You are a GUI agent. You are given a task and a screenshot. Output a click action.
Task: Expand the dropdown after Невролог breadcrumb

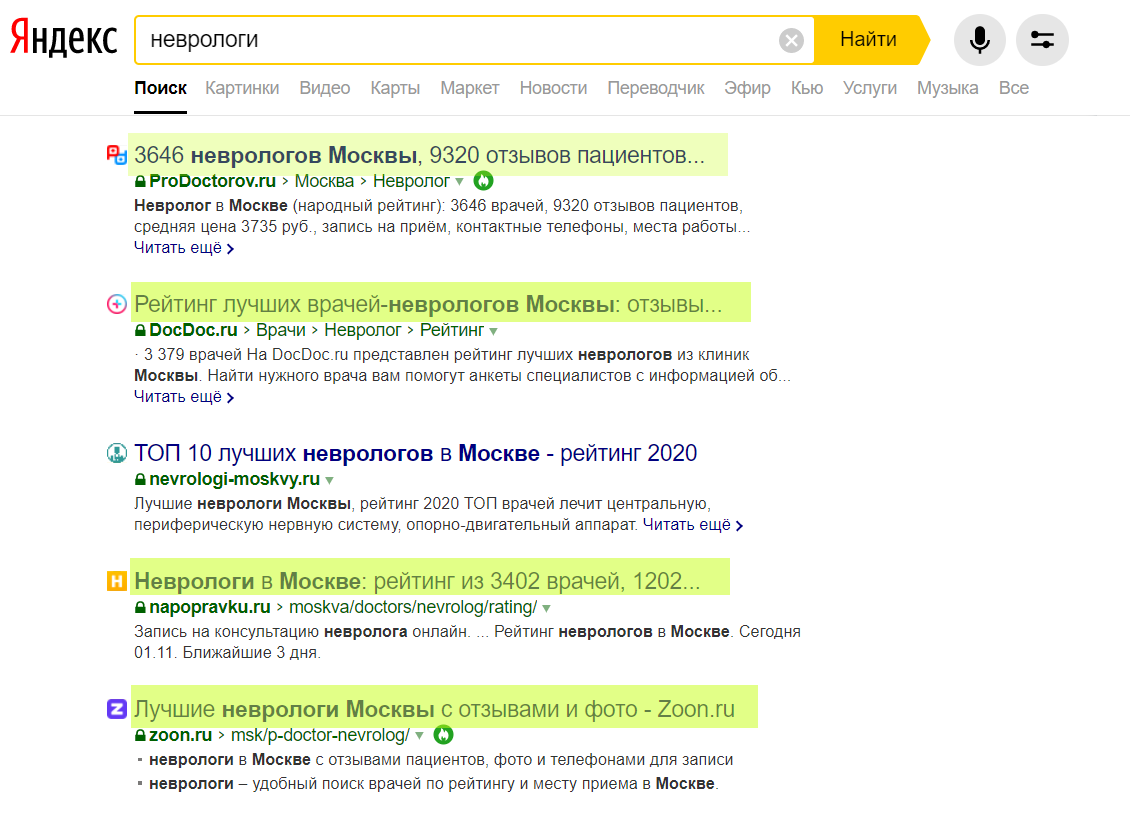[x=459, y=181]
